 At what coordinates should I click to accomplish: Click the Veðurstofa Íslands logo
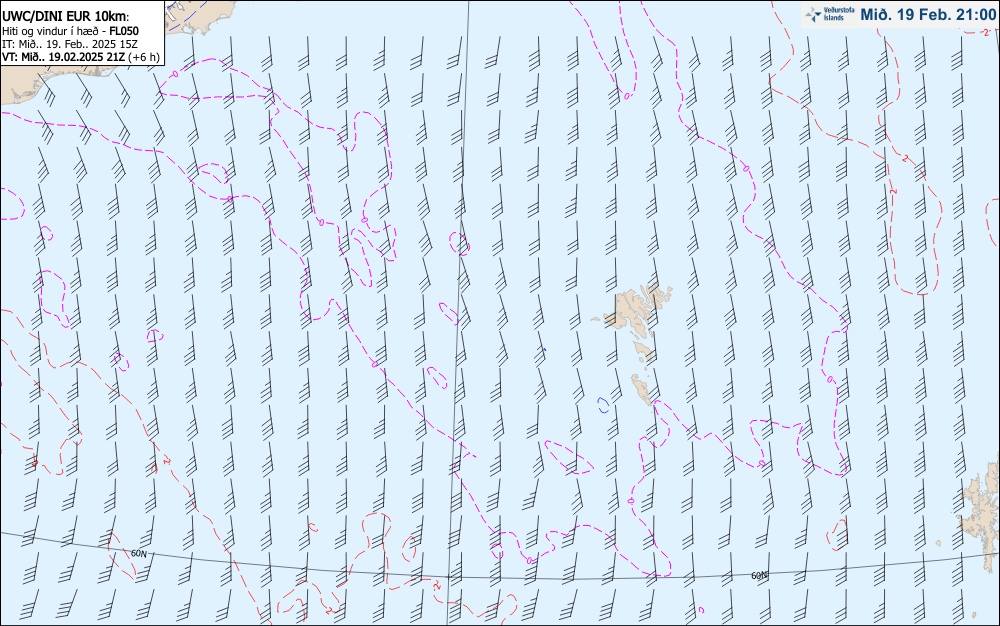click(829, 14)
